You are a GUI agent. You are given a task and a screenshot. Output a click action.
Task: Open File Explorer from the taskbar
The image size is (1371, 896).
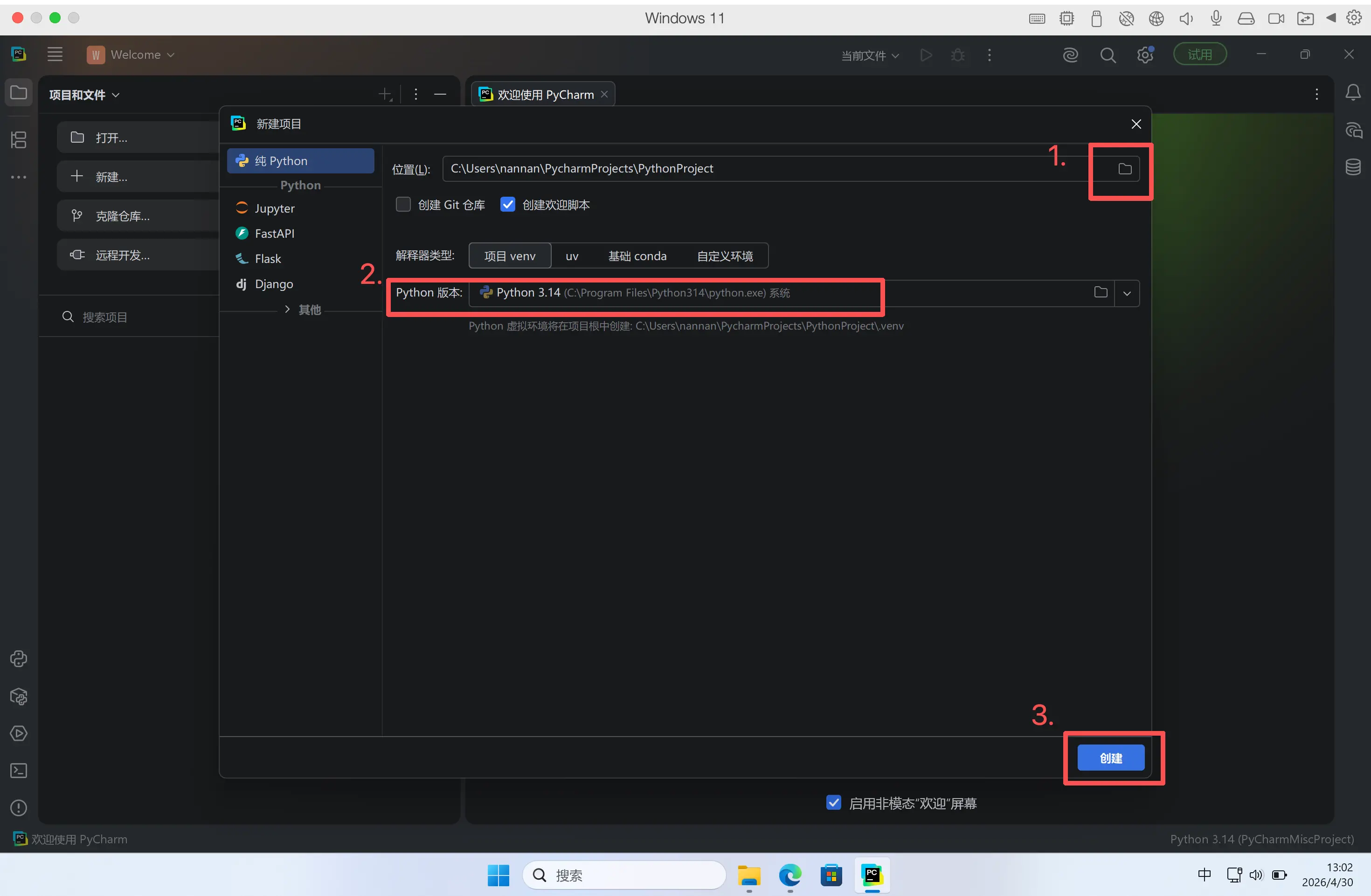[749, 875]
